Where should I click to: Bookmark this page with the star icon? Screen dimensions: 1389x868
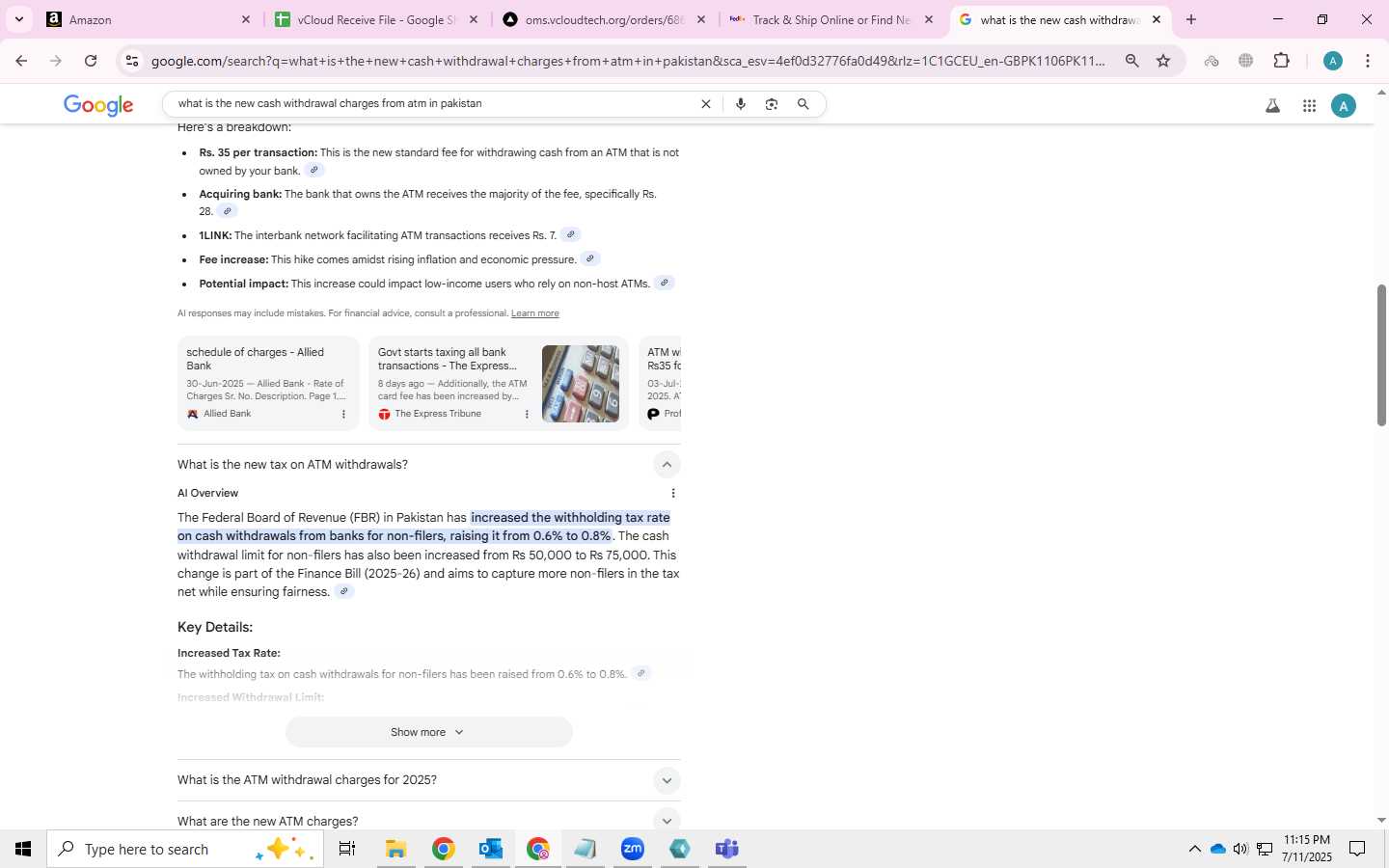point(1163,61)
